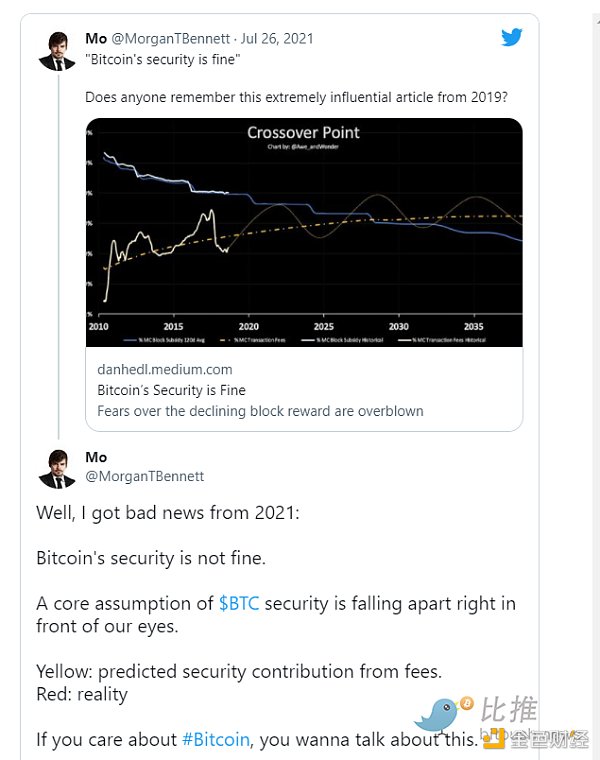The image size is (600, 760).
Task: Click the bold "Mo" name in top tweet
Action: [x=96, y=39]
